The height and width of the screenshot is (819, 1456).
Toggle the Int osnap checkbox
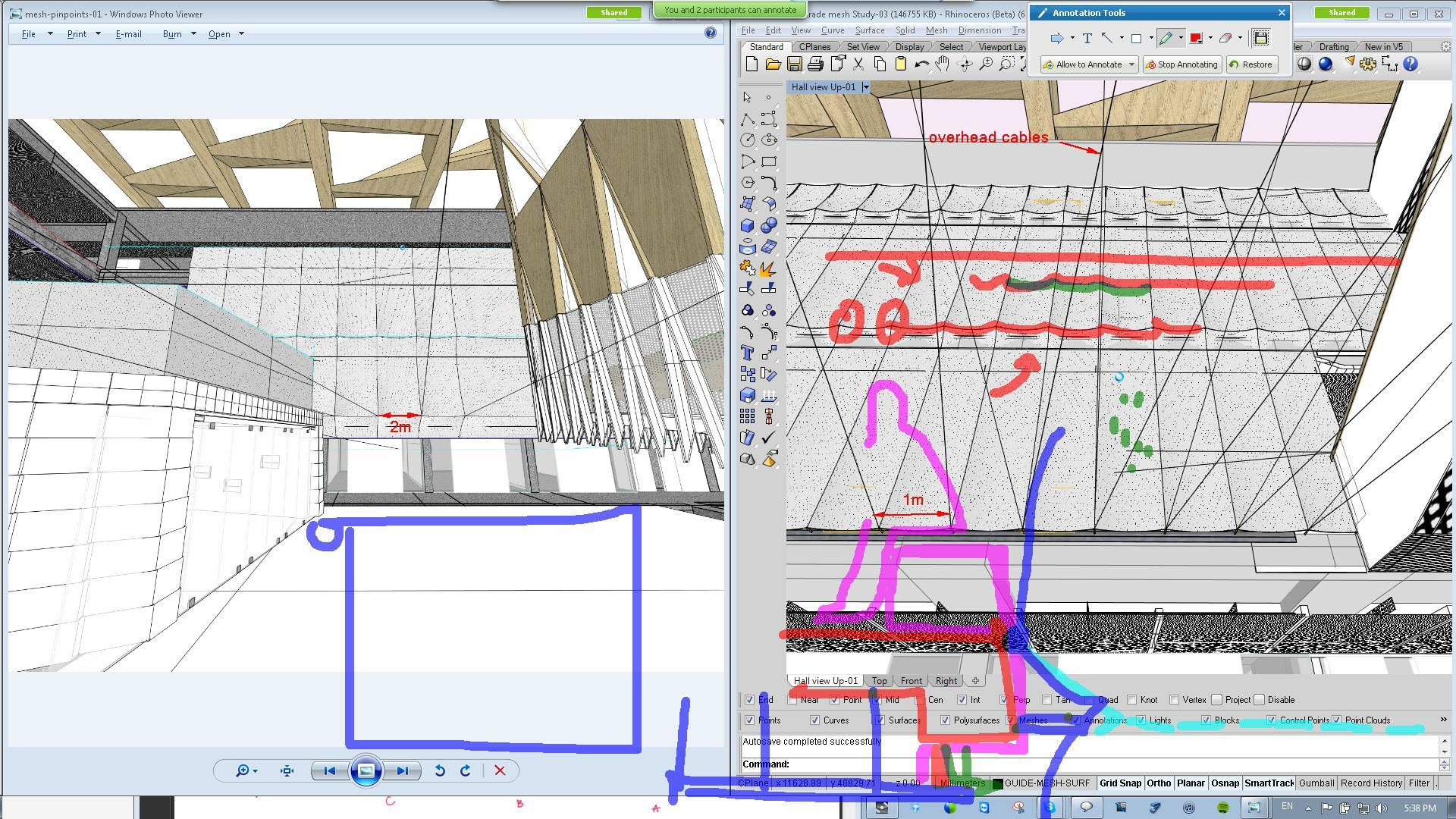click(x=962, y=700)
